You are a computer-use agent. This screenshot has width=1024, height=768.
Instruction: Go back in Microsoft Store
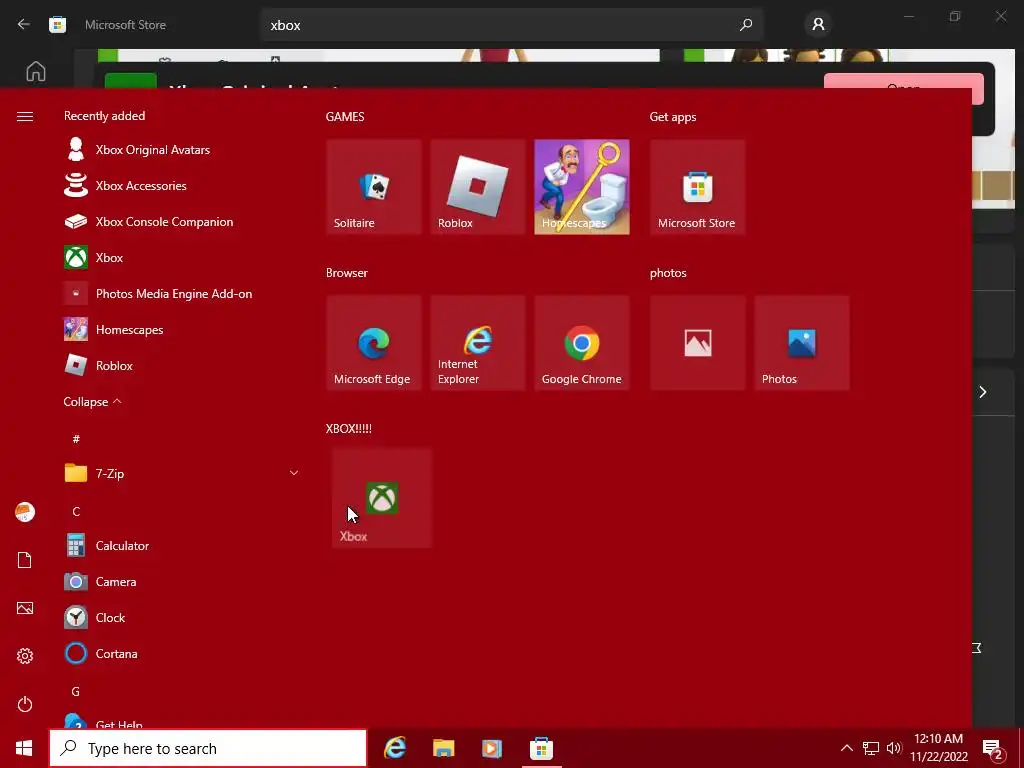(24, 25)
